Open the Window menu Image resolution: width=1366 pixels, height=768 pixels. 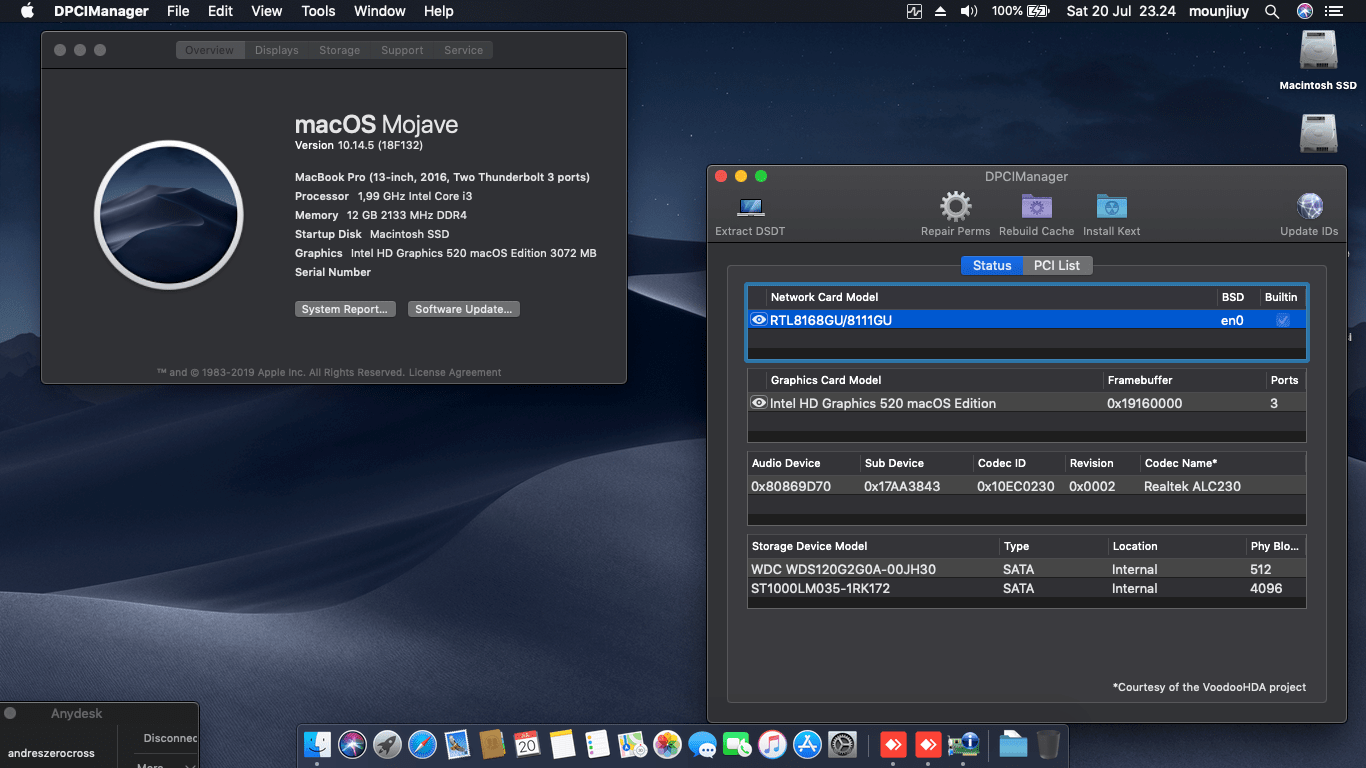point(380,11)
